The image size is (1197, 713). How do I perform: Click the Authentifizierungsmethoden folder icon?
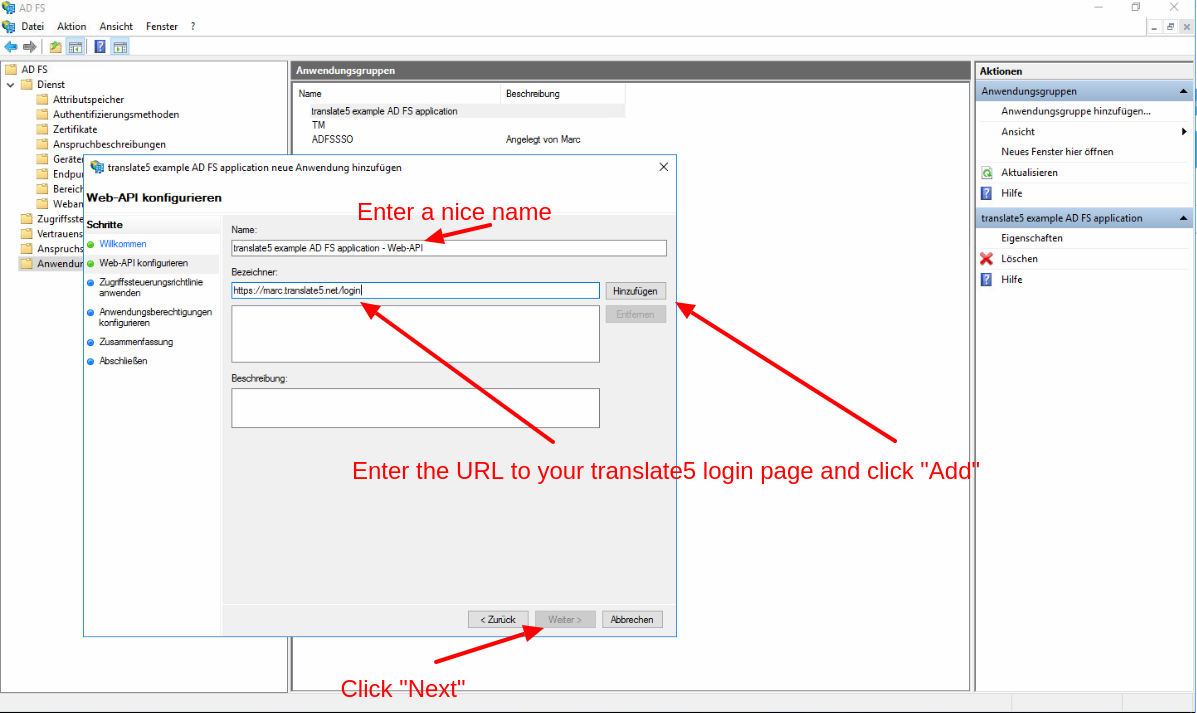pos(43,115)
